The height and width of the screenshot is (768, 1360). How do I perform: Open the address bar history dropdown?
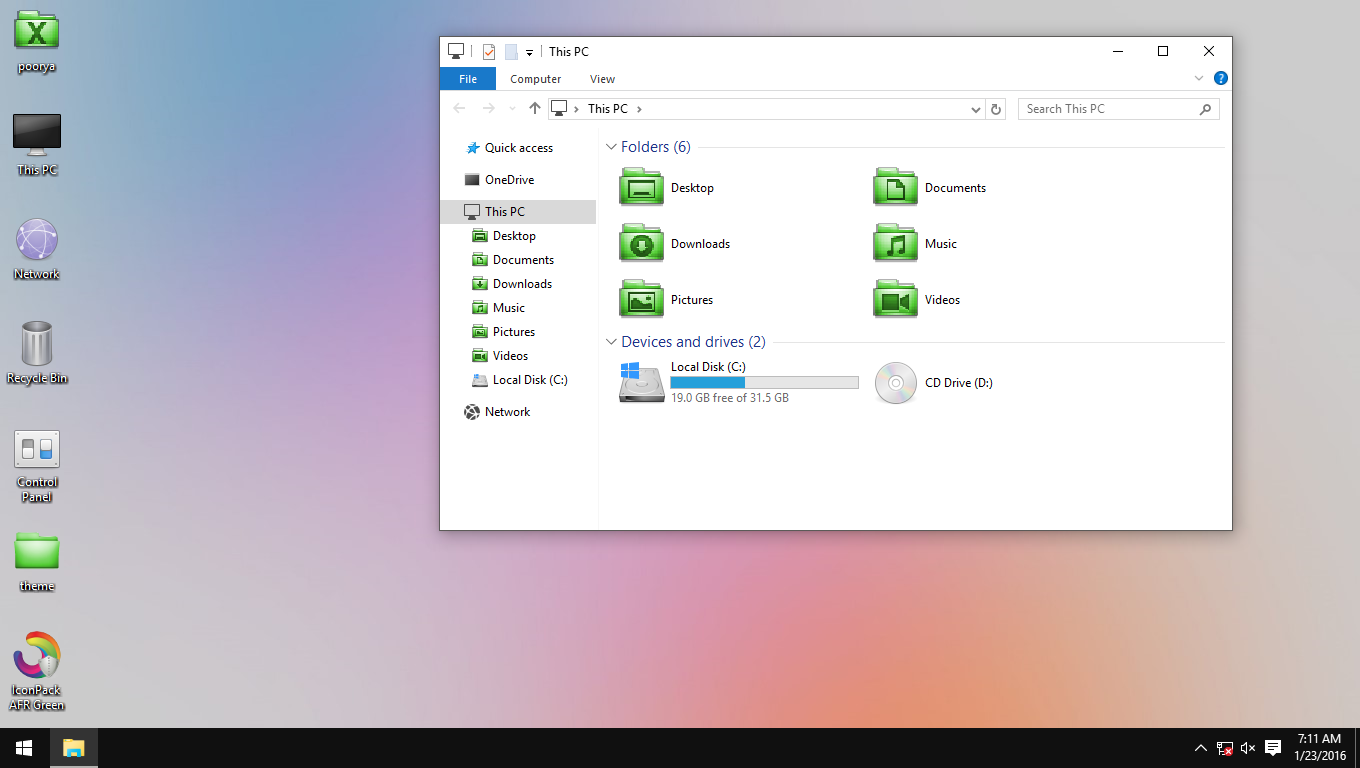975,108
